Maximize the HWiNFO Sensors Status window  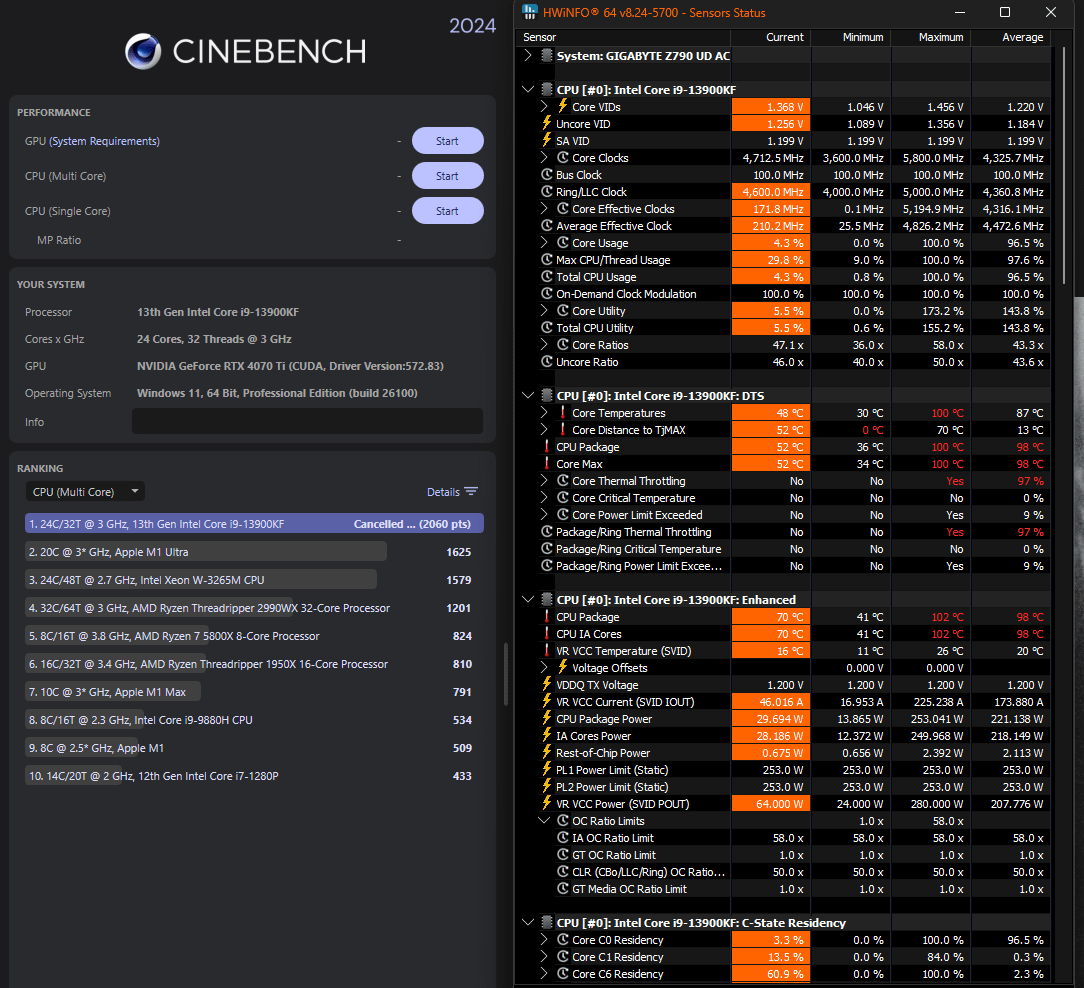[1005, 12]
